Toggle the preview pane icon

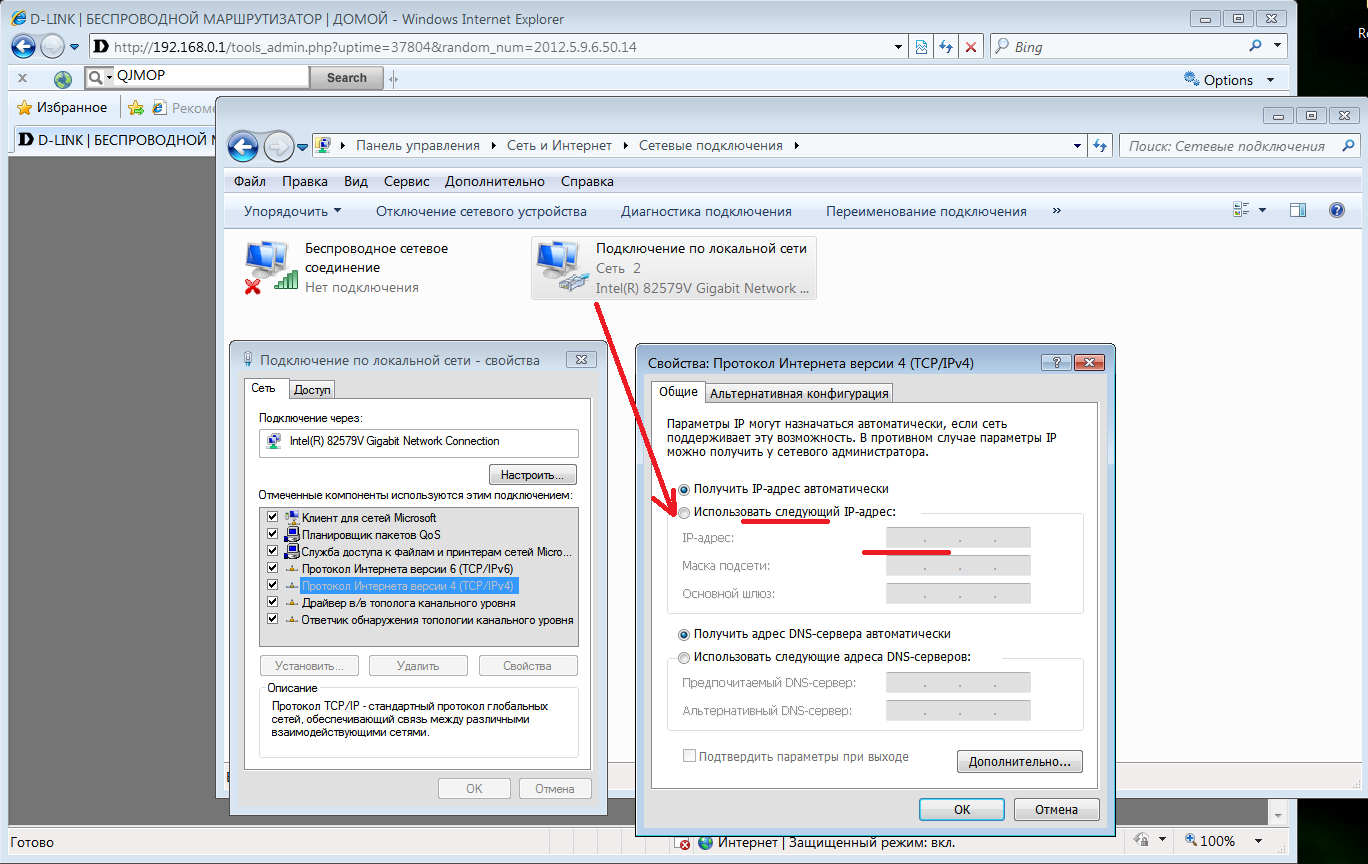1298,211
